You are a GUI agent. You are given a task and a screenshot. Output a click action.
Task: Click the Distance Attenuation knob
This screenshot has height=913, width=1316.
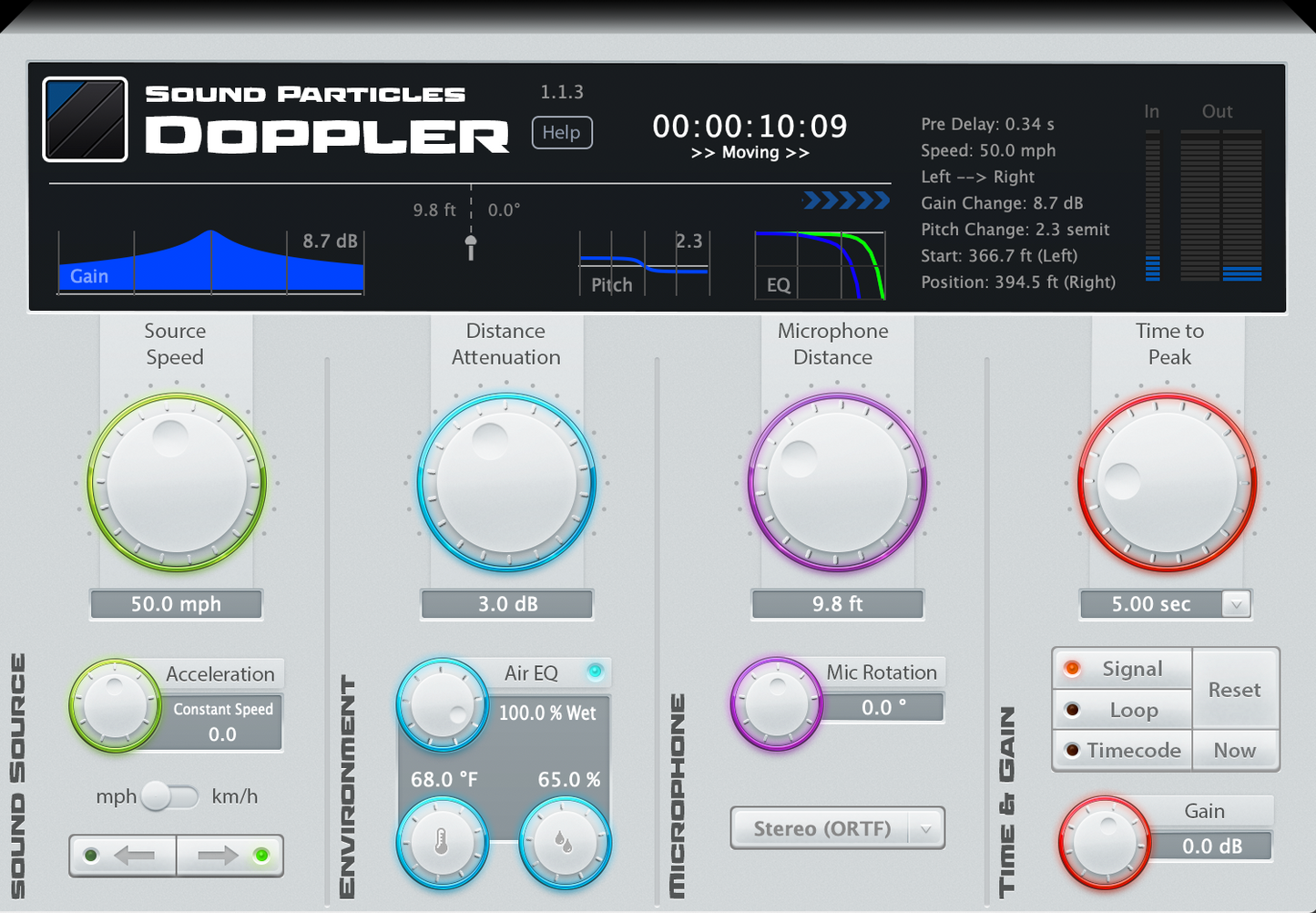click(x=506, y=481)
